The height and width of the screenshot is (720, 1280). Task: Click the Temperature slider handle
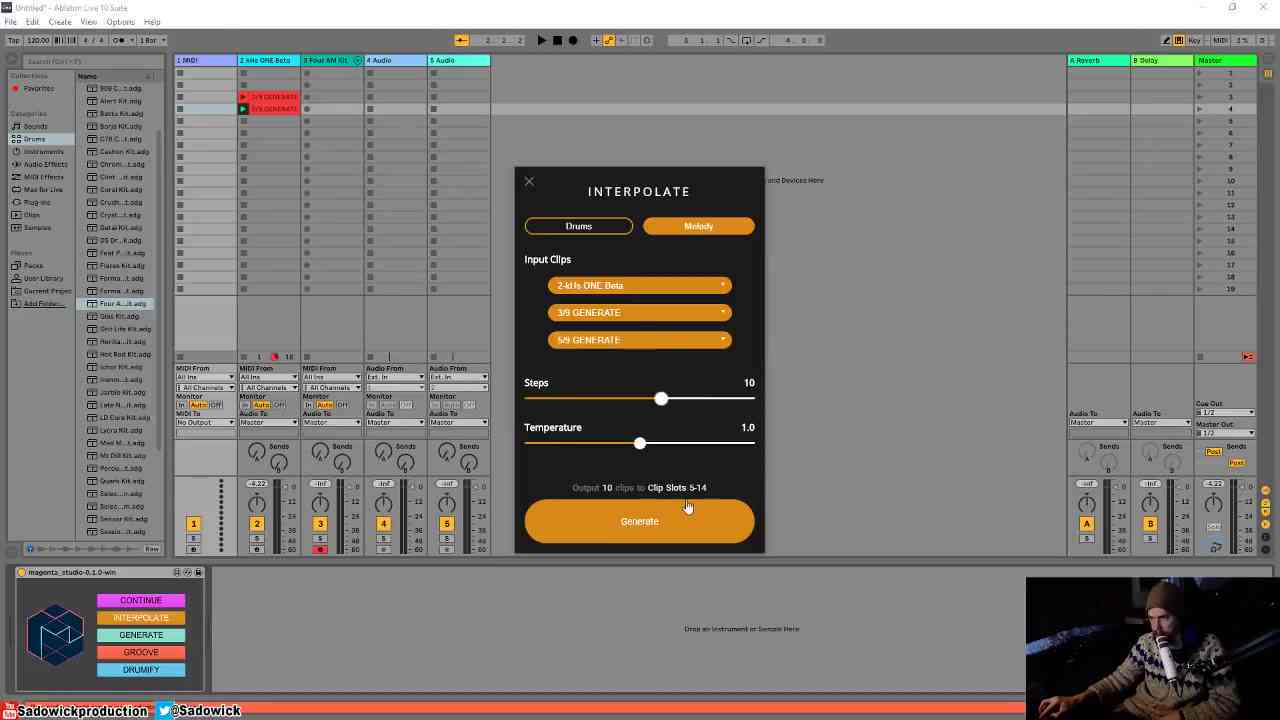(x=640, y=443)
